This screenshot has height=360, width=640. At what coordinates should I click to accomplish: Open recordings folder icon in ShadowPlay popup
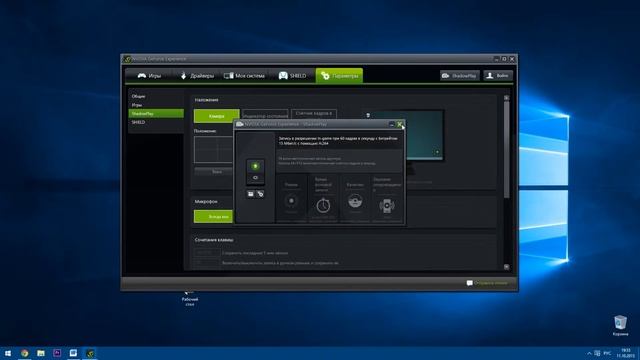pos(251,194)
